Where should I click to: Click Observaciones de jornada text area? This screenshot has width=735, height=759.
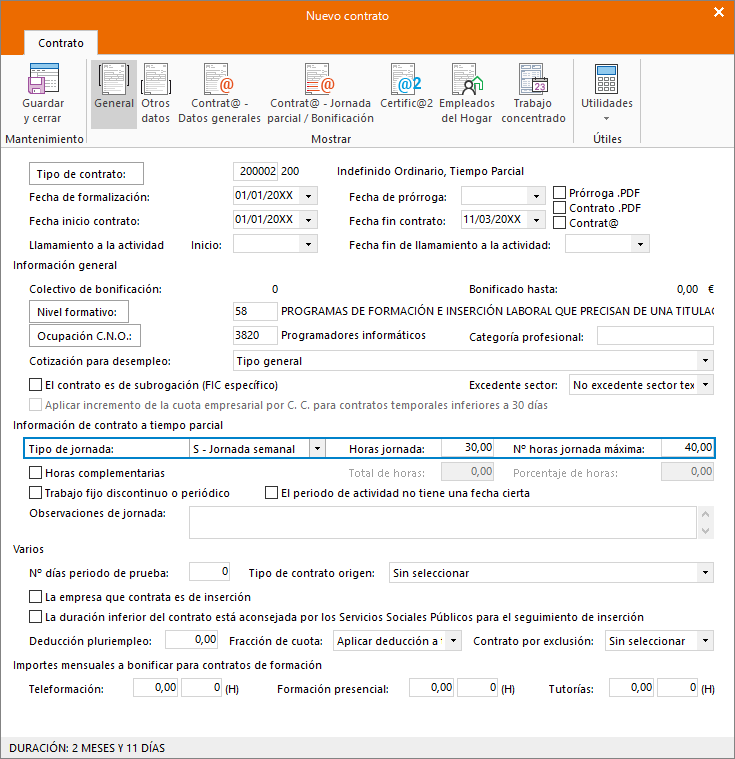click(x=443, y=523)
